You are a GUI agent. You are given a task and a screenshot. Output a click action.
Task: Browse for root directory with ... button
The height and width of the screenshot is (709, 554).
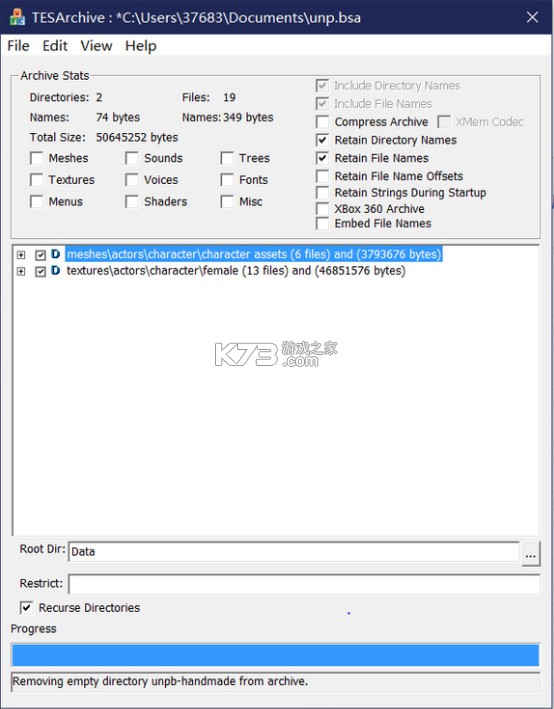(531, 553)
